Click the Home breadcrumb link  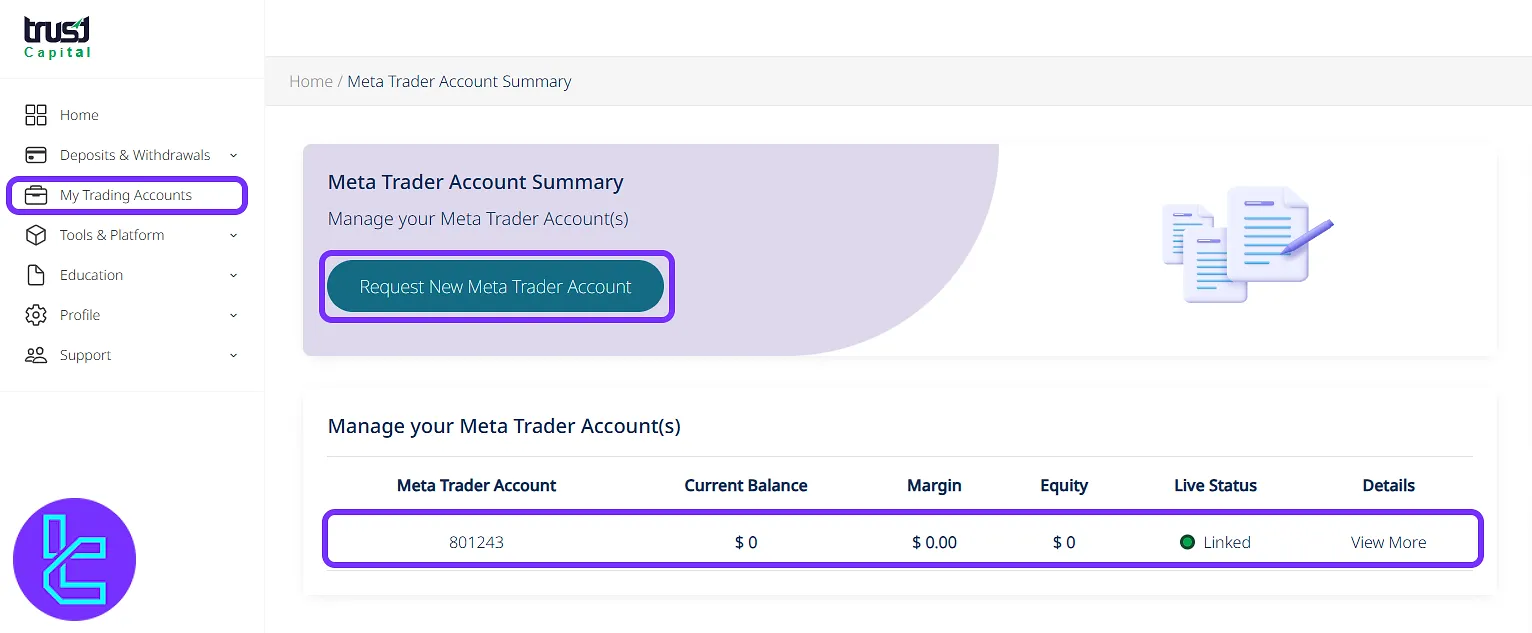[311, 81]
